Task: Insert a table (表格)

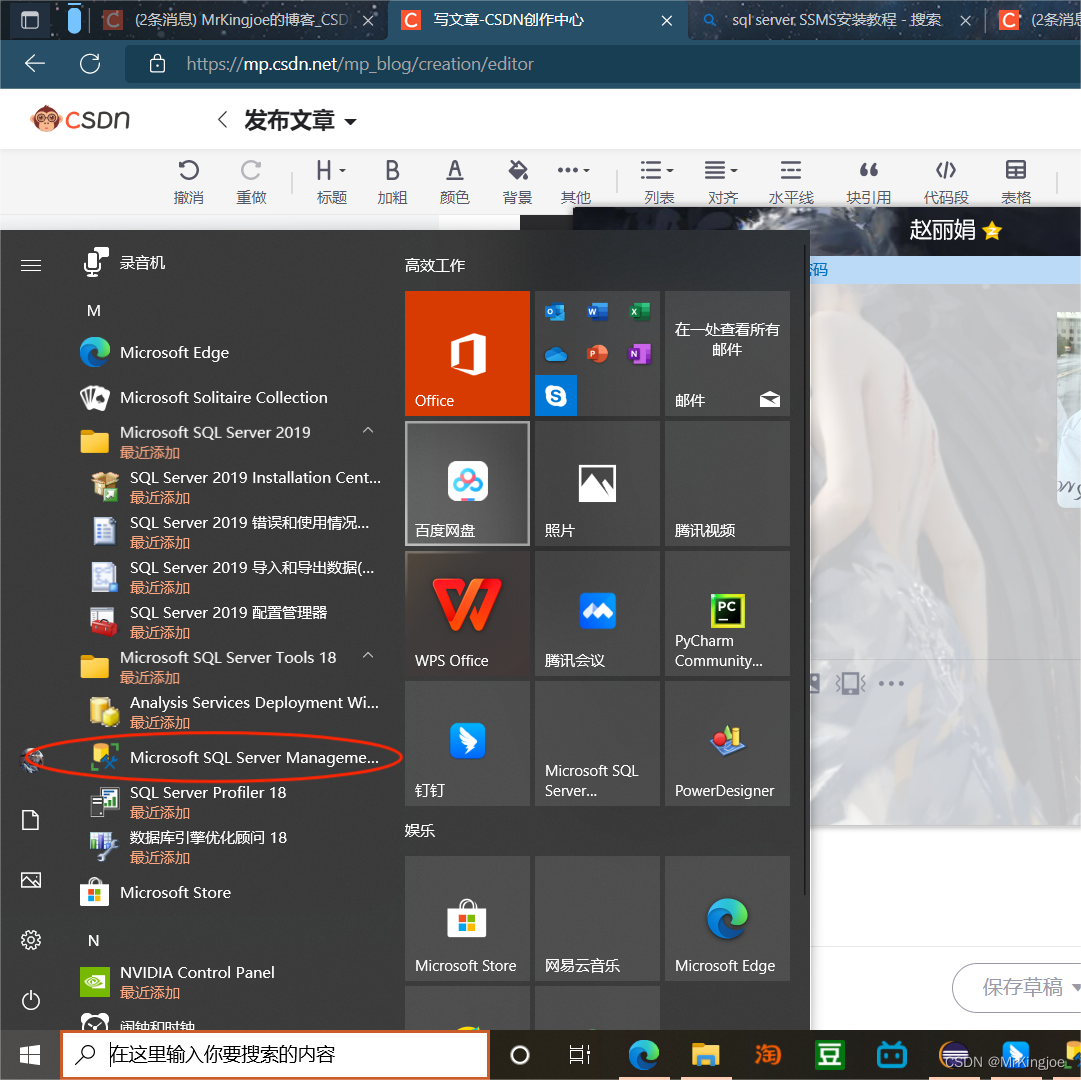Action: [x=1016, y=181]
